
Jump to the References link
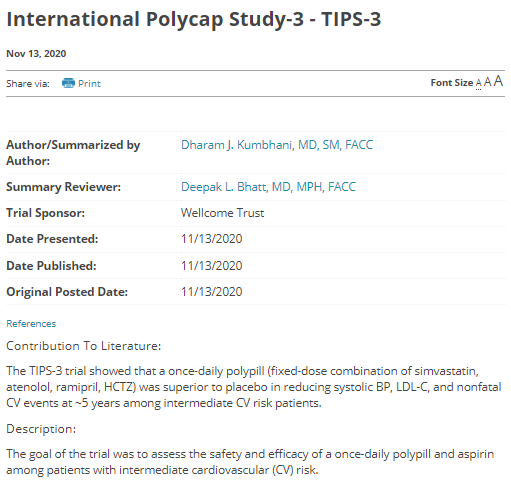[x=31, y=324]
